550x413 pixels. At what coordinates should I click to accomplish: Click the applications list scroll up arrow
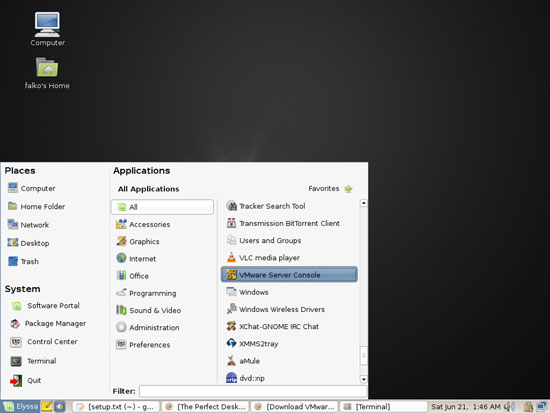pyautogui.click(x=364, y=203)
